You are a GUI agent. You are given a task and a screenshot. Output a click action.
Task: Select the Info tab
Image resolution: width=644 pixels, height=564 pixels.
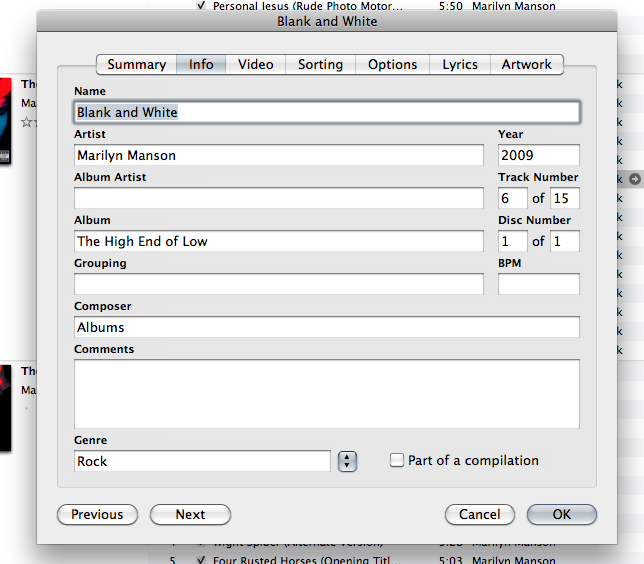[x=201, y=64]
